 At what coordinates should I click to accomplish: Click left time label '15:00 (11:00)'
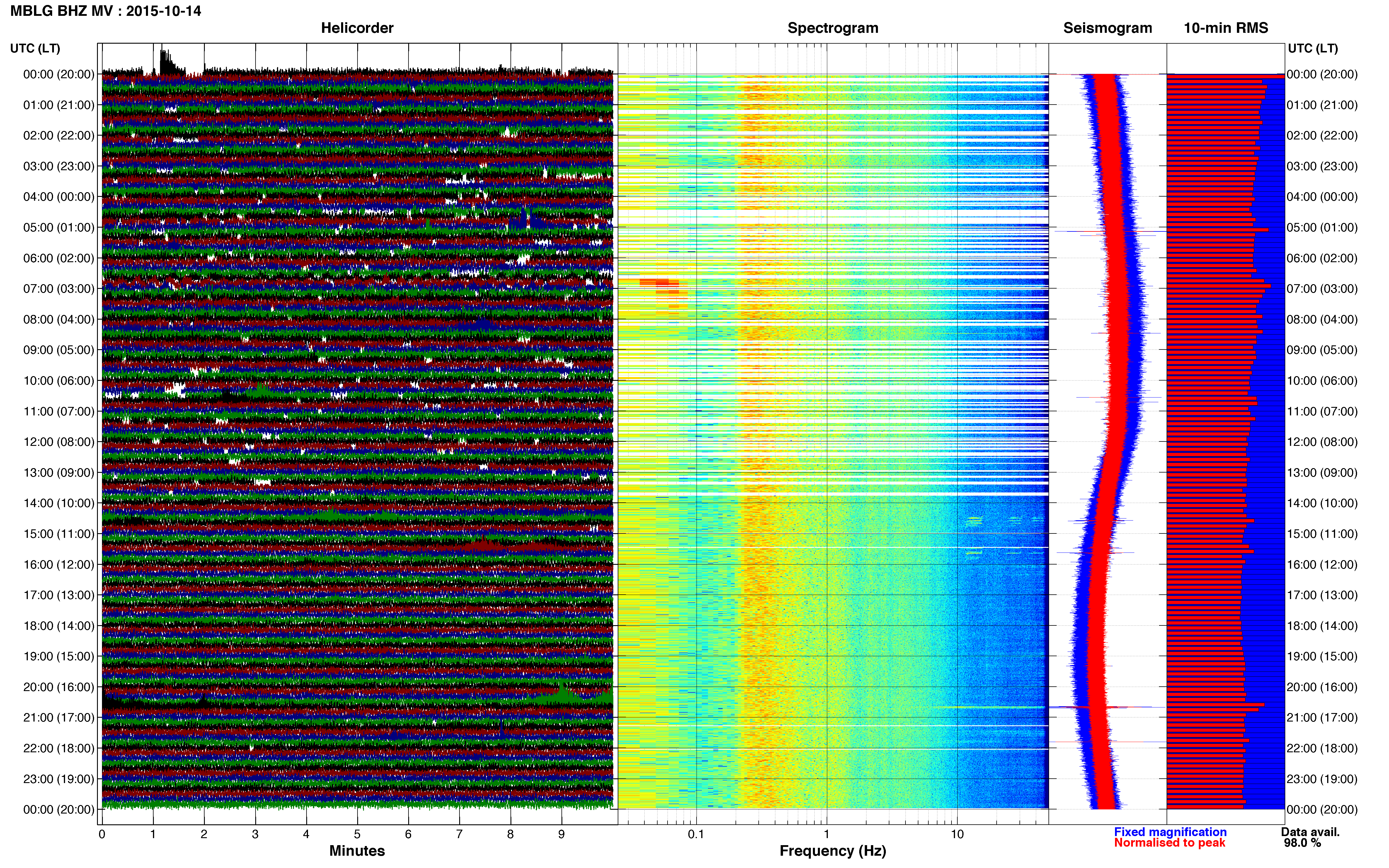pyautogui.click(x=59, y=534)
